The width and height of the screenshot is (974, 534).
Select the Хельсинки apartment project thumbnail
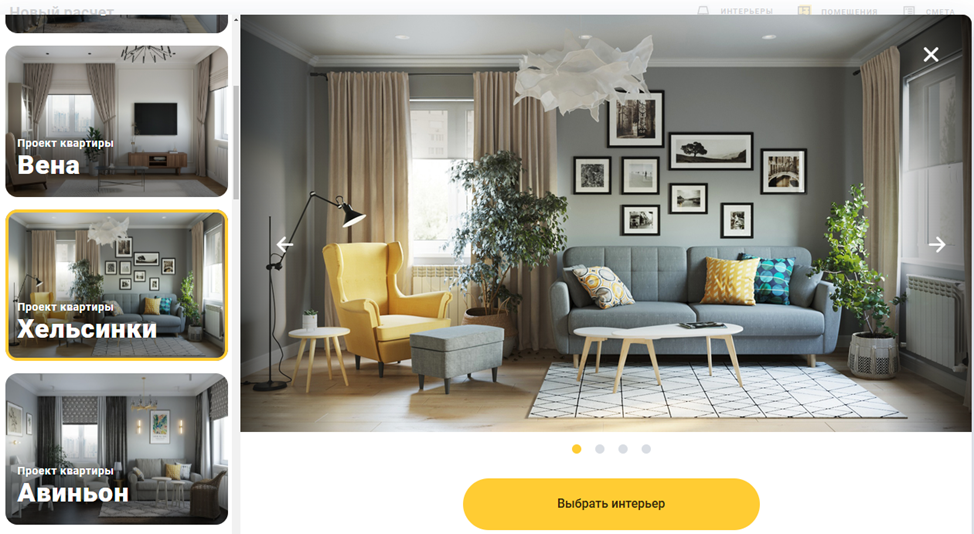point(117,285)
